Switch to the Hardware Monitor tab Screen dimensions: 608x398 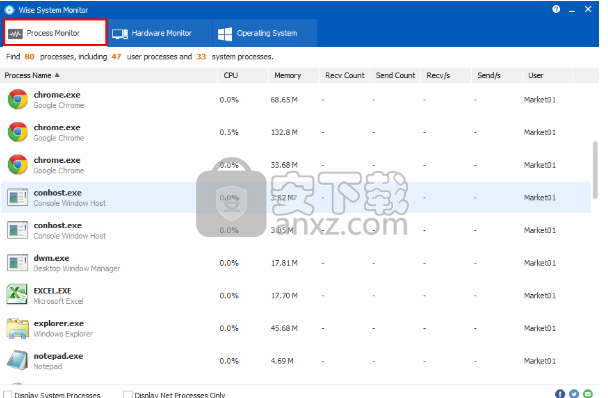[160, 33]
